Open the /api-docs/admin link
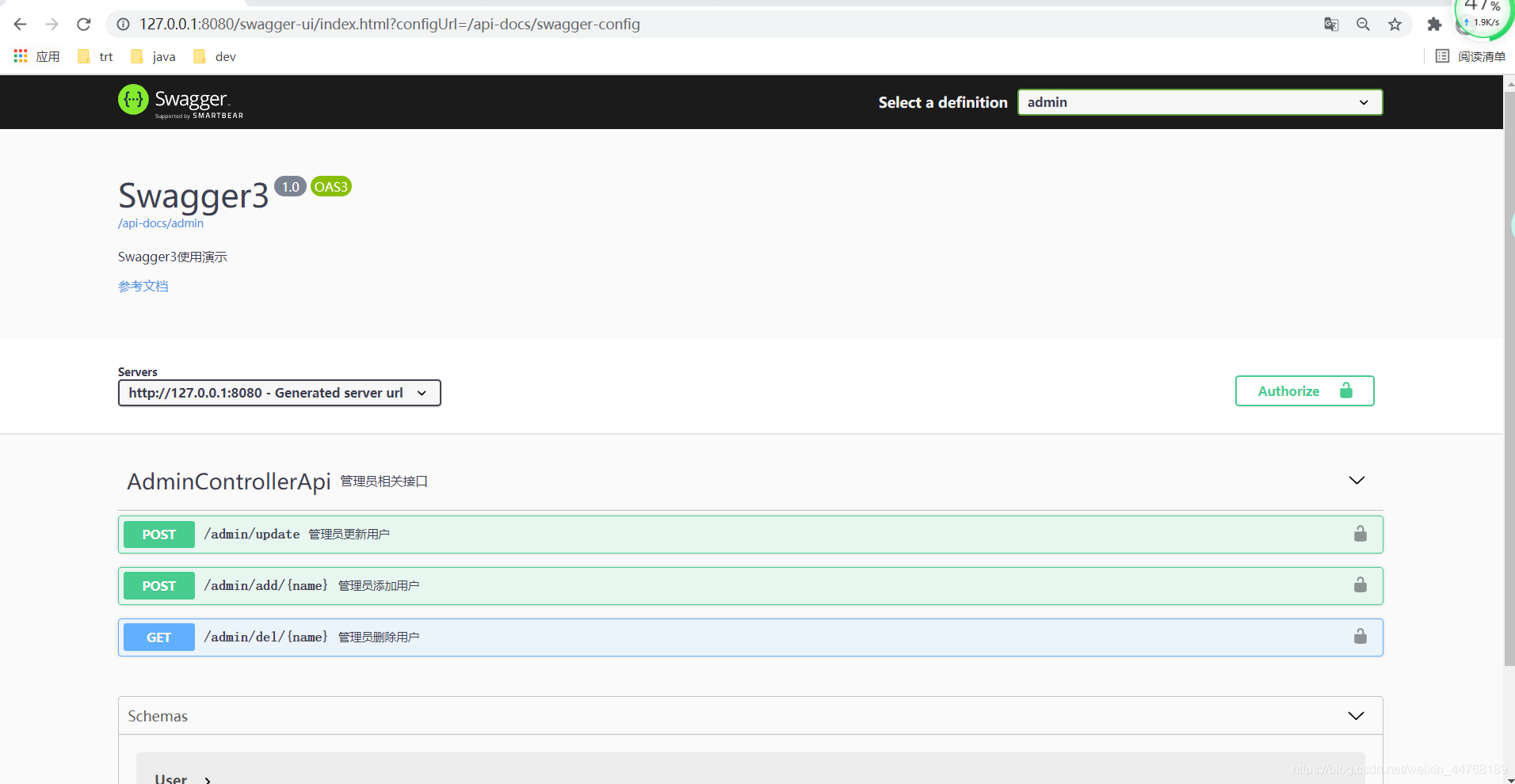Viewport: 1515px width, 784px height. pyautogui.click(x=160, y=223)
